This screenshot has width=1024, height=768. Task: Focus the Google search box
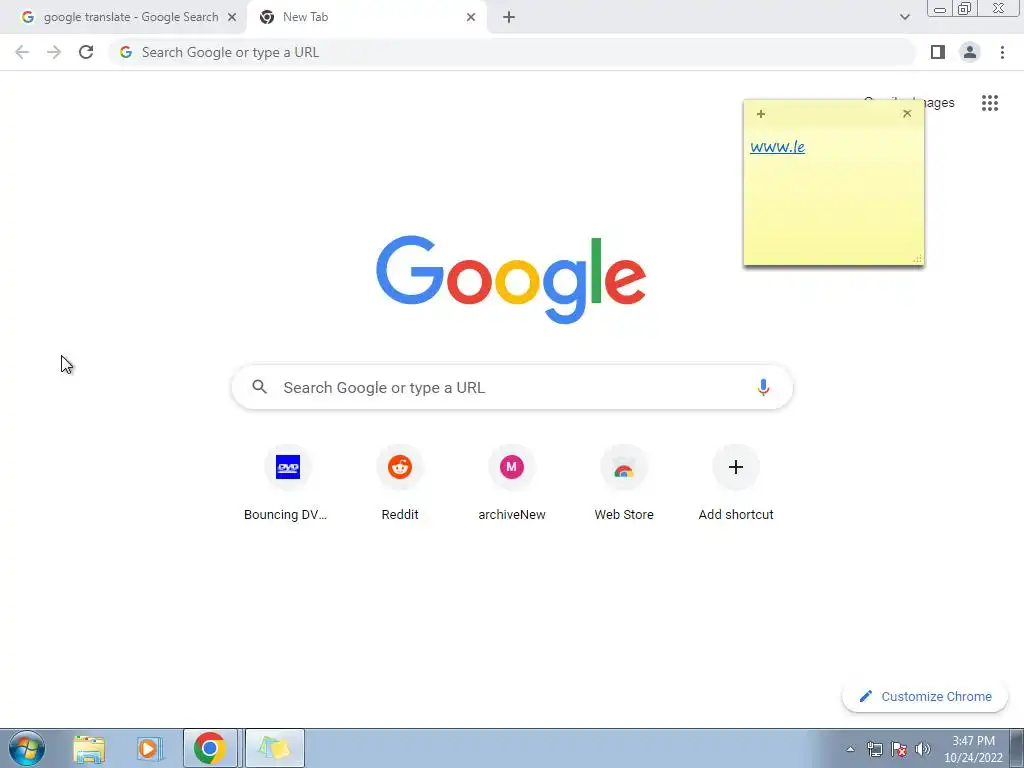click(512, 387)
